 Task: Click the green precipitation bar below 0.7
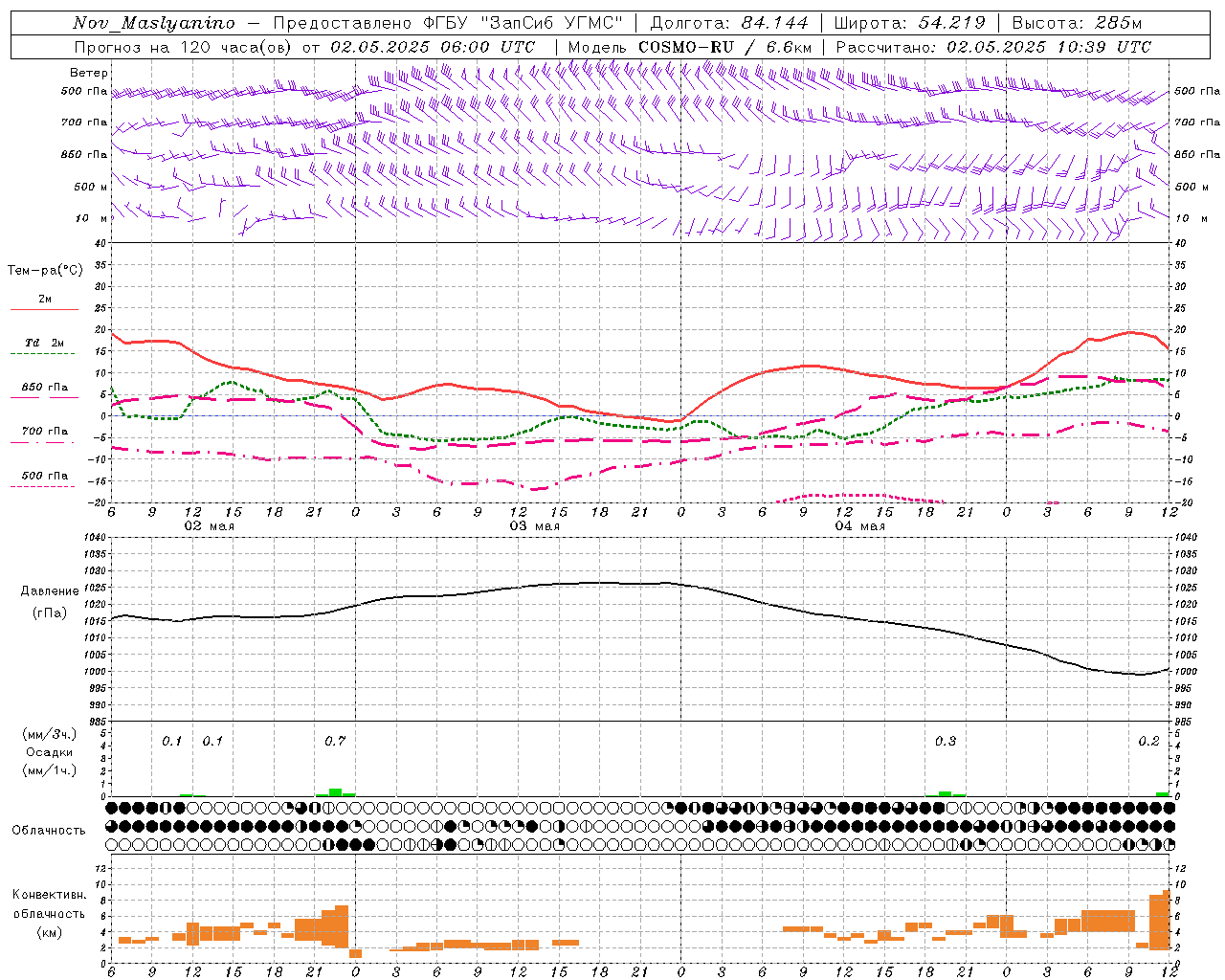[x=335, y=792]
